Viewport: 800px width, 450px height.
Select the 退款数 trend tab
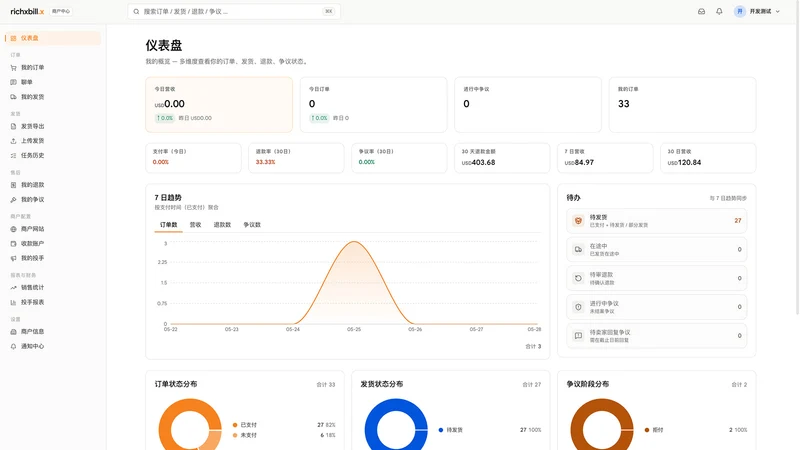[x=222, y=224]
